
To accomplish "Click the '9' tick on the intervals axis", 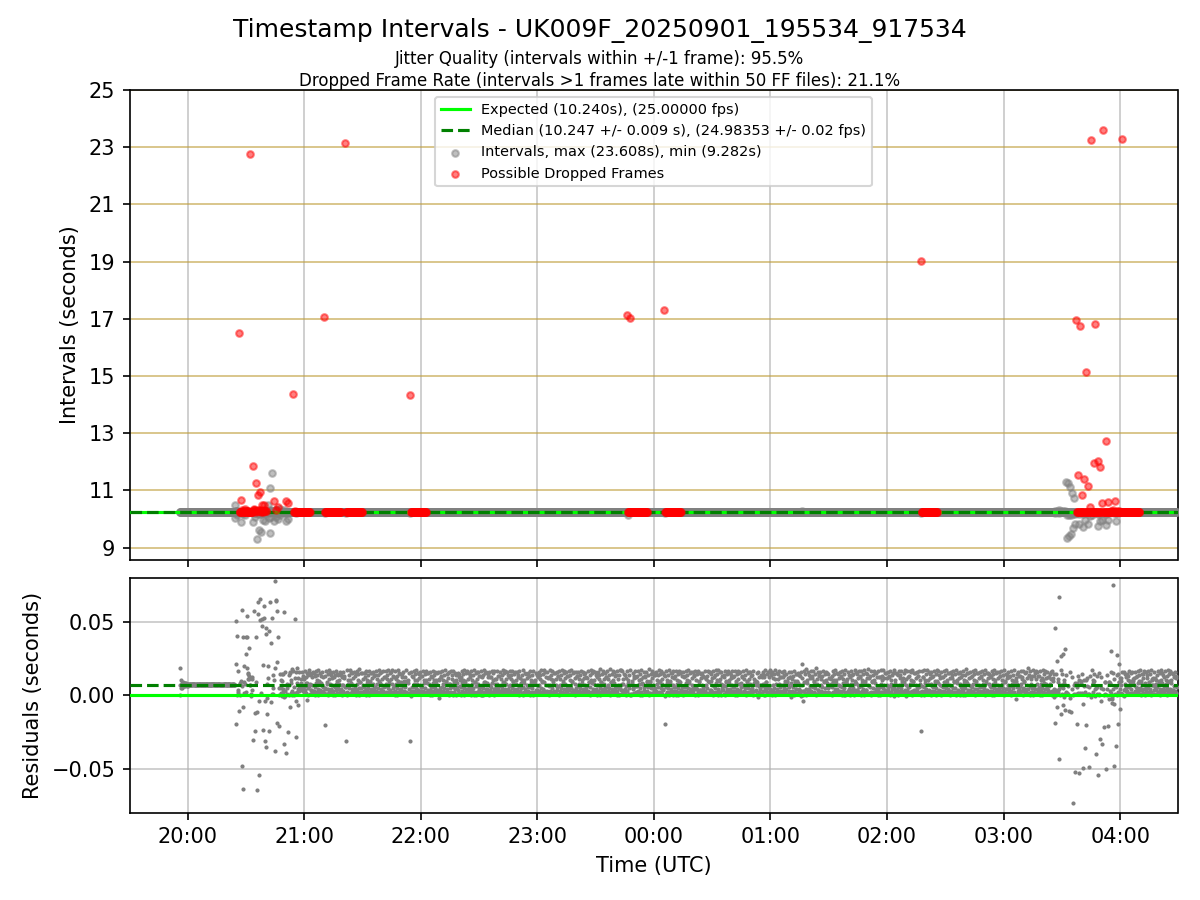I will pos(108,548).
